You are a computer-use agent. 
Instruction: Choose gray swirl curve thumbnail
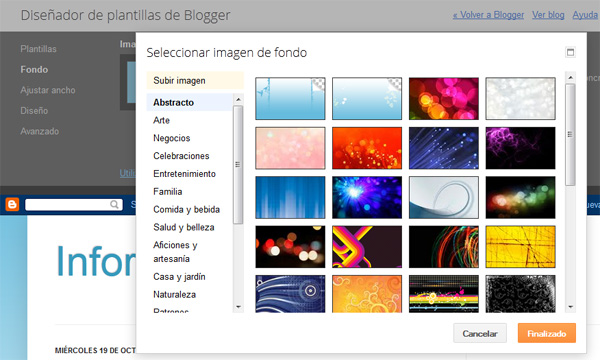[x=443, y=197]
